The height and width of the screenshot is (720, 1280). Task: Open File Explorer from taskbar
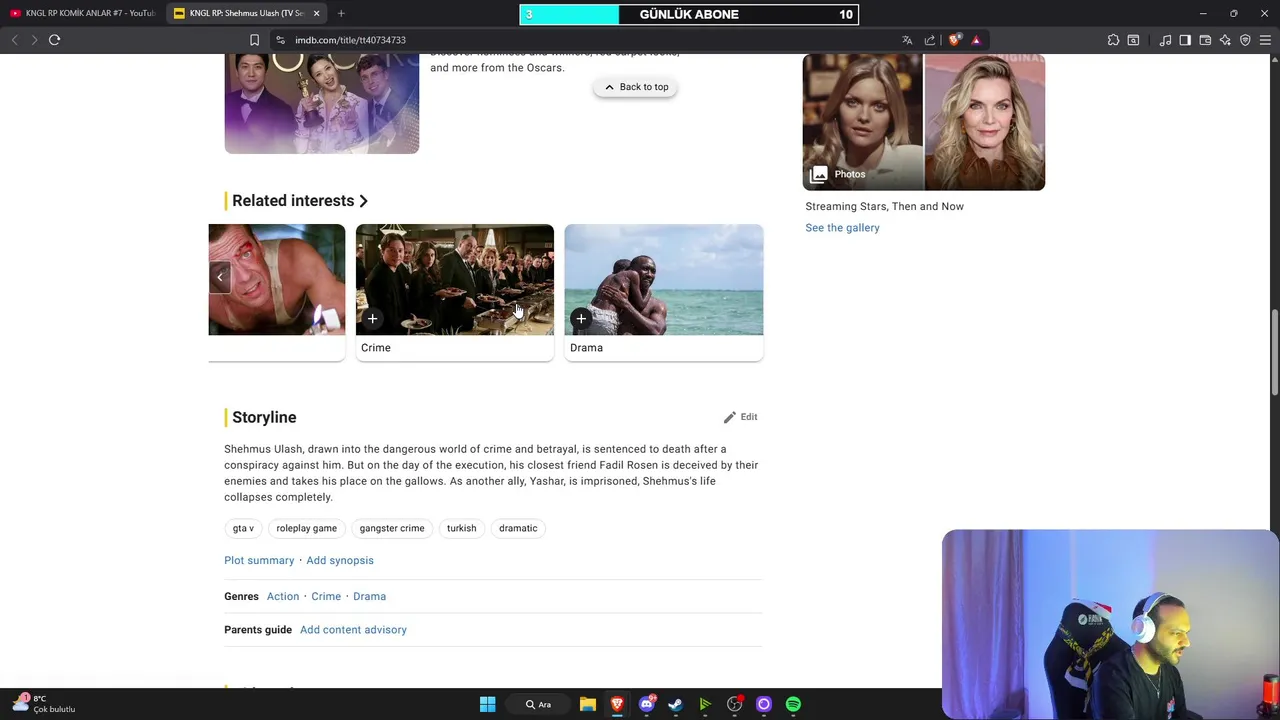588,705
